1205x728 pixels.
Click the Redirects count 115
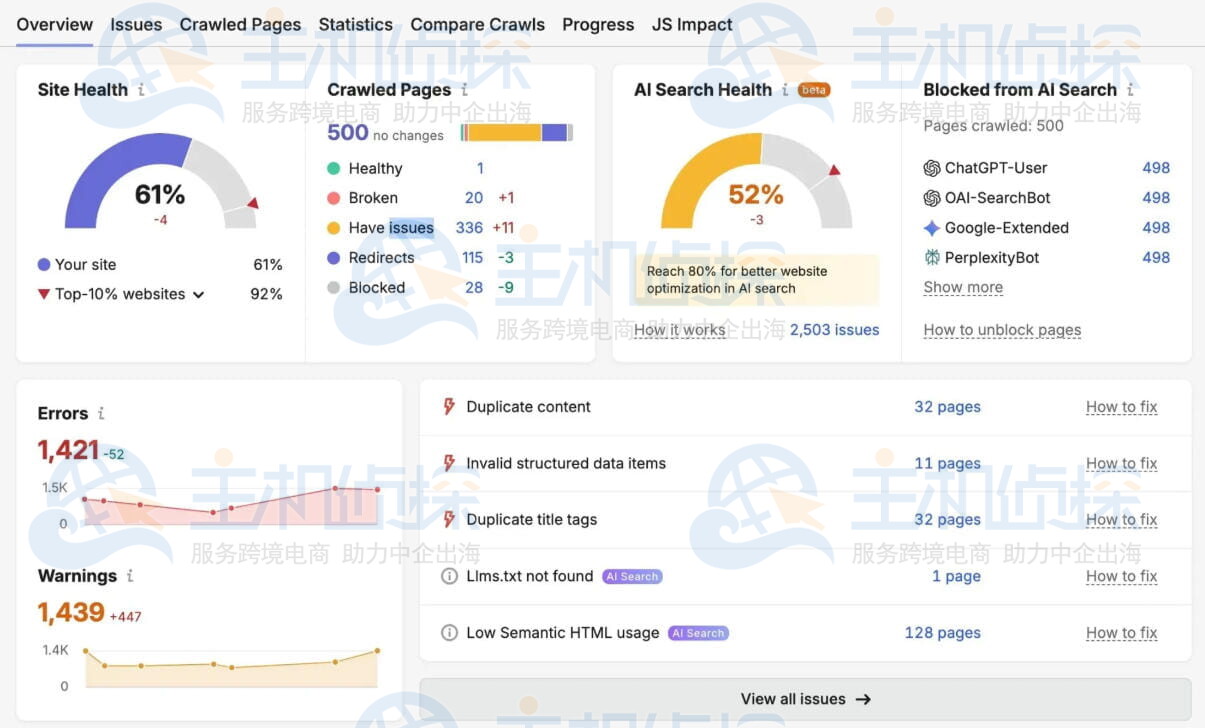[473, 258]
